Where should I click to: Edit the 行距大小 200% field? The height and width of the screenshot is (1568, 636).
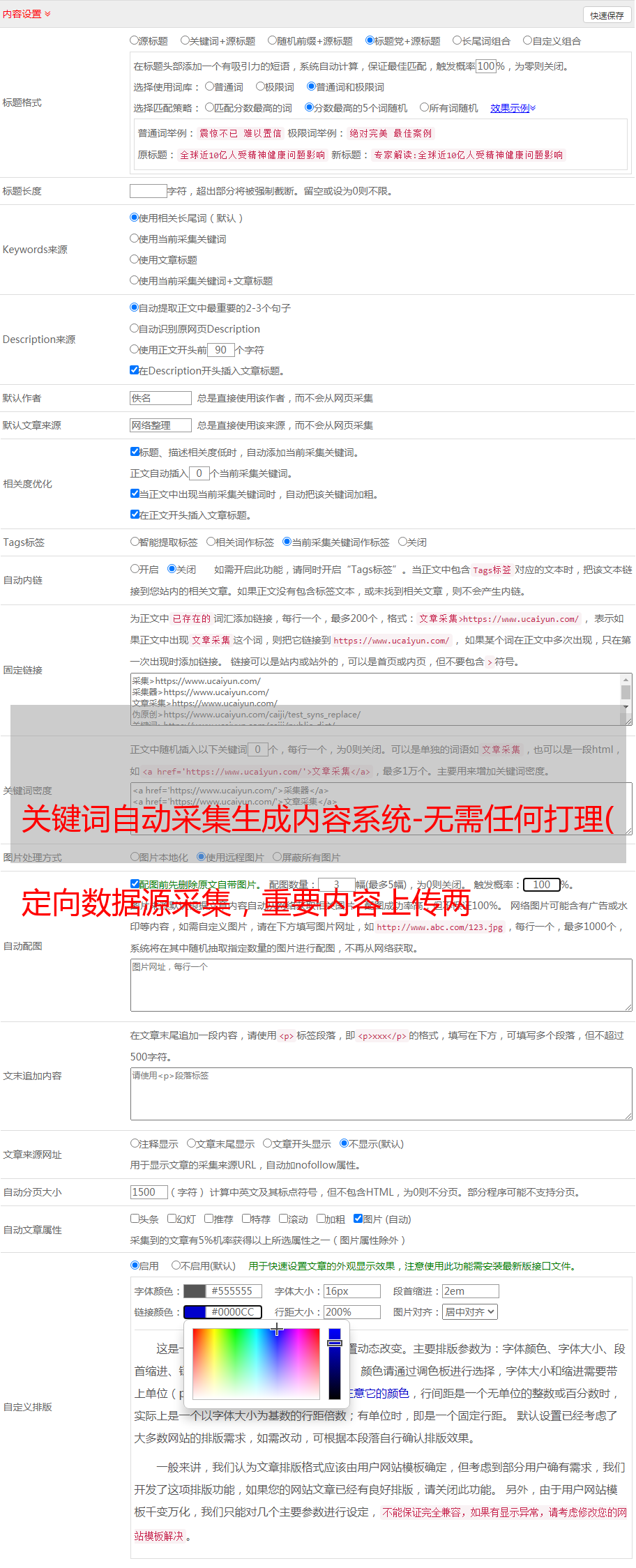tap(352, 1312)
